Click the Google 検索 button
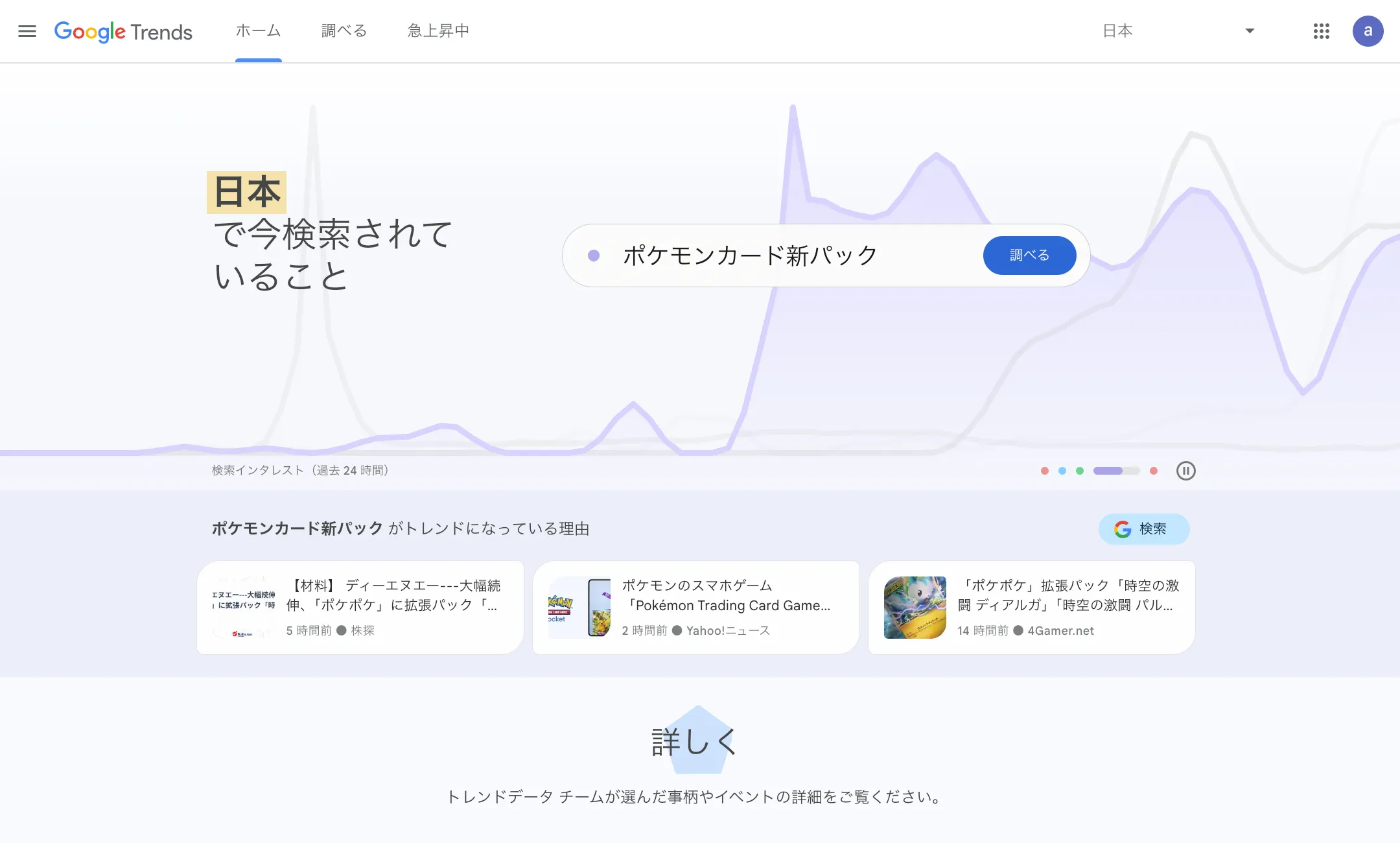The height and width of the screenshot is (843, 1400). pos(1144,529)
